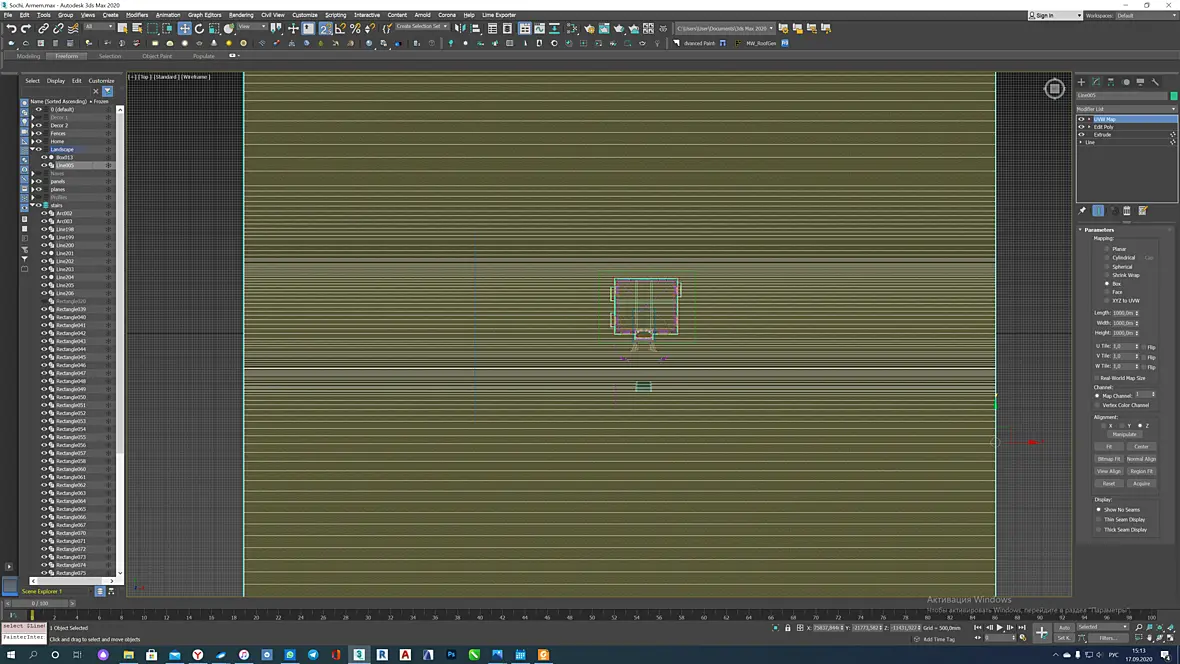
Task: Select the Select and Move tool
Action: [x=184, y=29]
